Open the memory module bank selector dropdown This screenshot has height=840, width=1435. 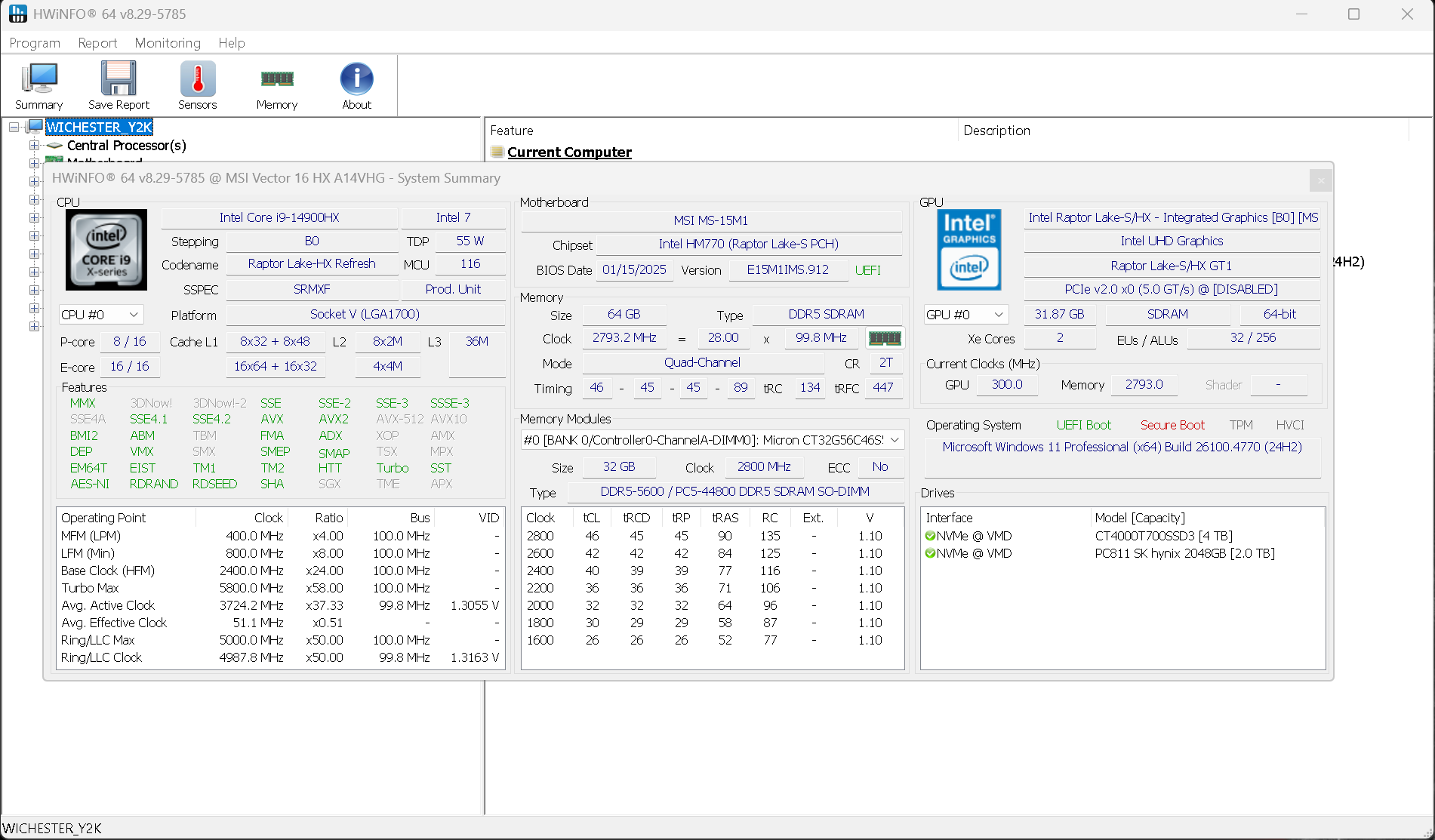click(x=713, y=440)
